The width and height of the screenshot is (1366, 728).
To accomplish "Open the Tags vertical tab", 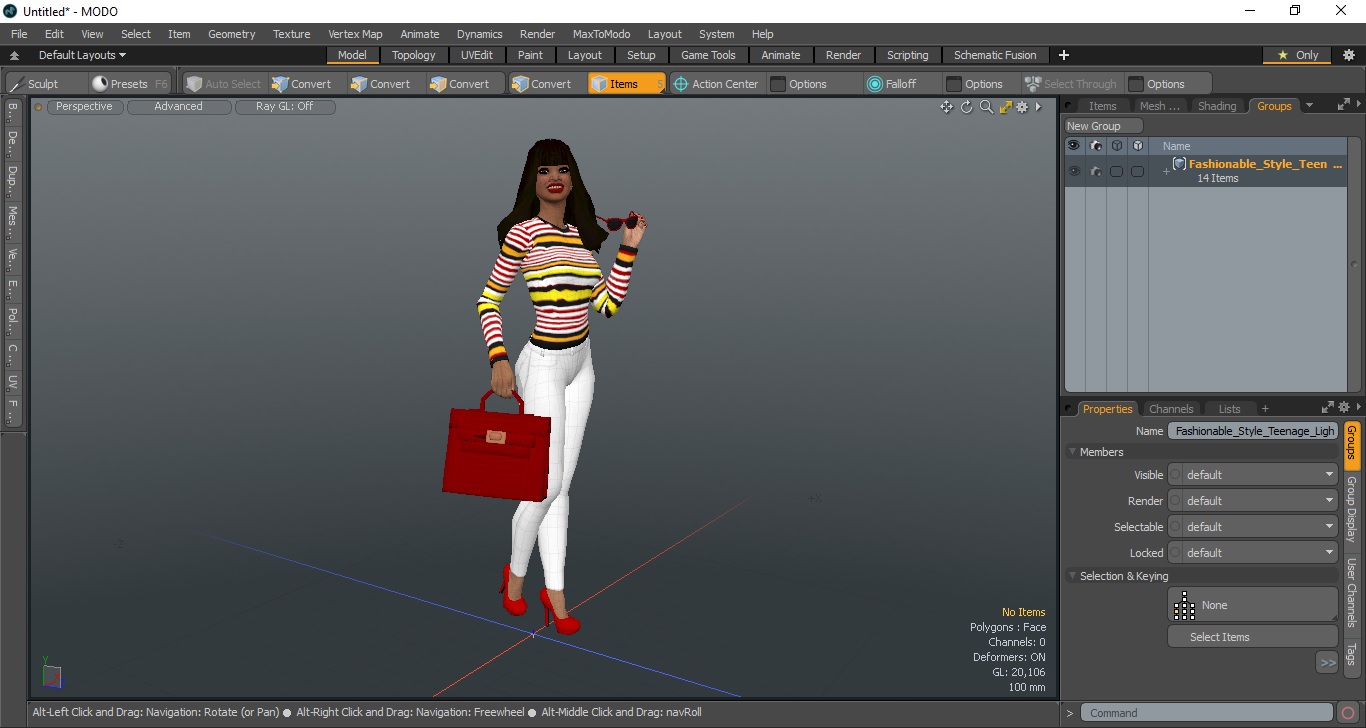I will [1351, 655].
